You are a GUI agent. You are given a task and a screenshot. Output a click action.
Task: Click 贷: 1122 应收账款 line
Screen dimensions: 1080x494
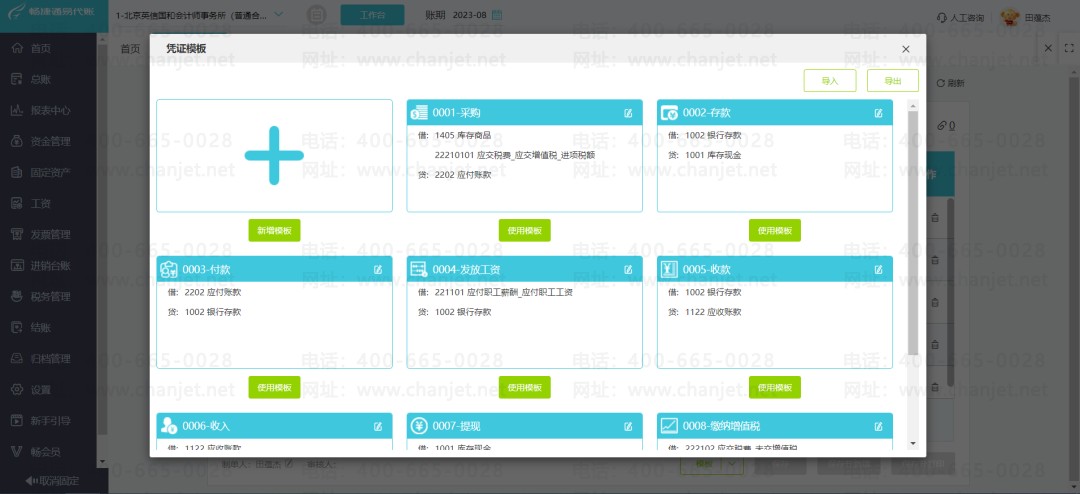tap(705, 312)
